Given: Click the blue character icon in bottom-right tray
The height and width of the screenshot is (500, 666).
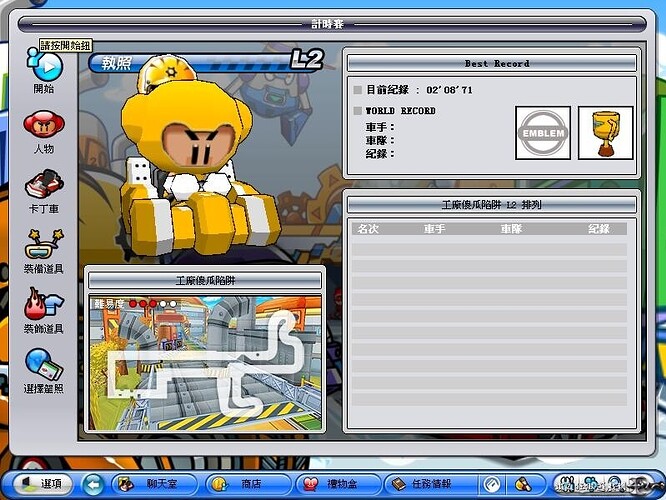Looking at the screenshot, I should point(590,484).
